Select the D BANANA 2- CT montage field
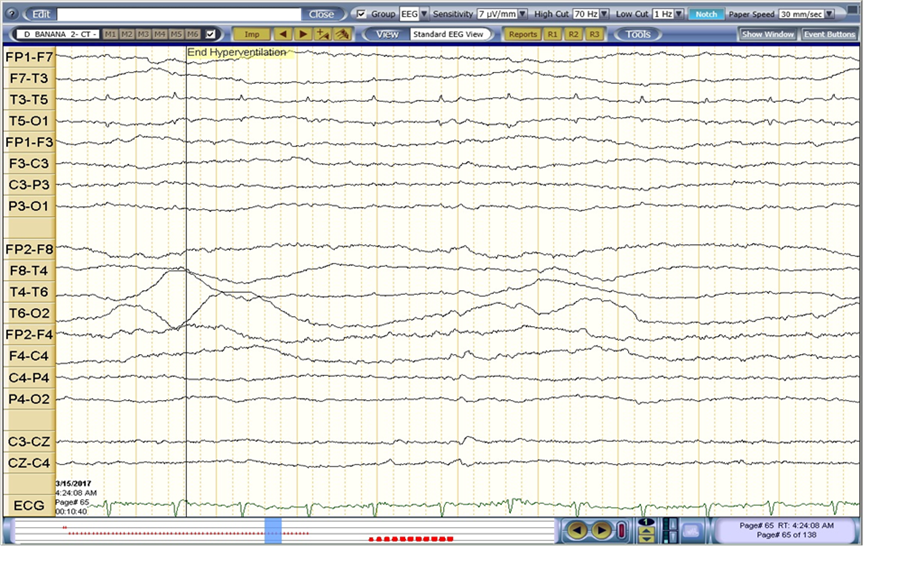 [x=56, y=34]
